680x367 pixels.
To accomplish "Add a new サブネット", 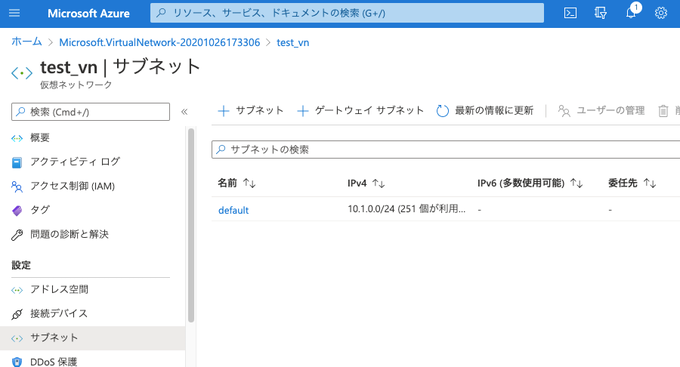I will point(250,111).
